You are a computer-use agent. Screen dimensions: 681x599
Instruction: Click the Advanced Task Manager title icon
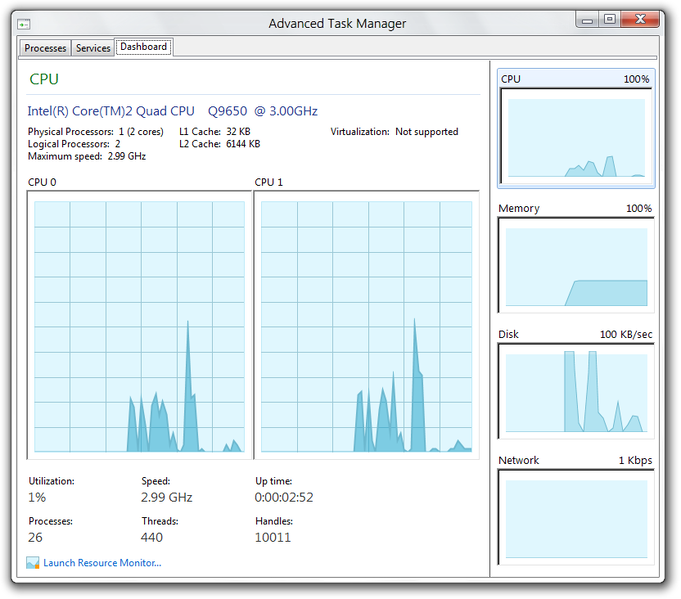pyautogui.click(x=24, y=24)
